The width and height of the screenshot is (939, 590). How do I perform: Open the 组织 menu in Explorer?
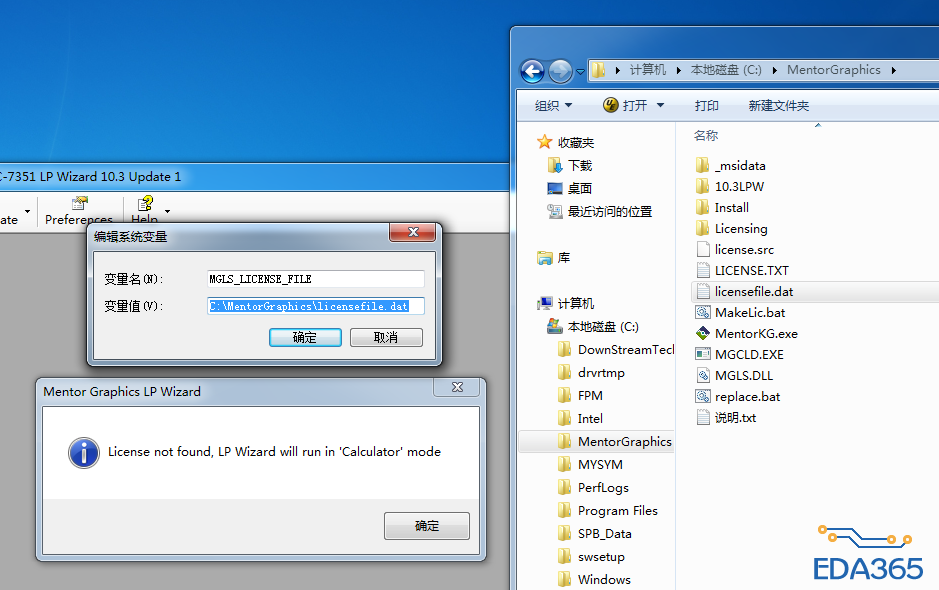click(553, 105)
